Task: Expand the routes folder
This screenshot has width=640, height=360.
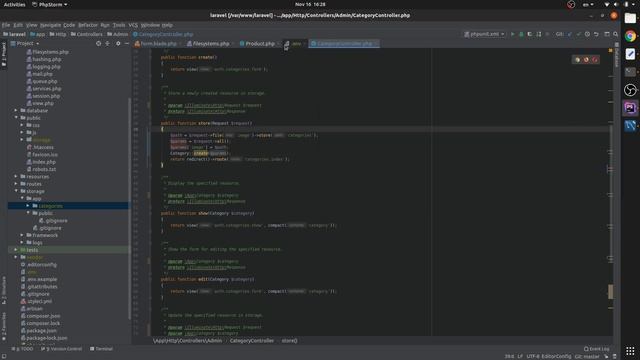Action: (x=16, y=184)
